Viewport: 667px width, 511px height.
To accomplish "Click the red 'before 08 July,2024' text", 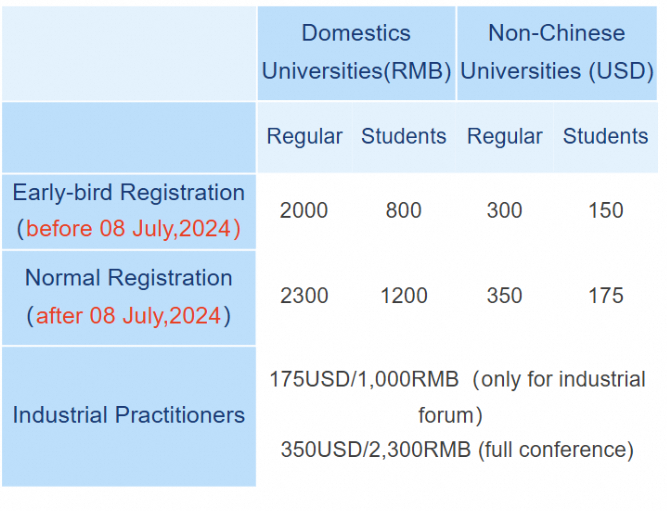I will click(x=129, y=228).
